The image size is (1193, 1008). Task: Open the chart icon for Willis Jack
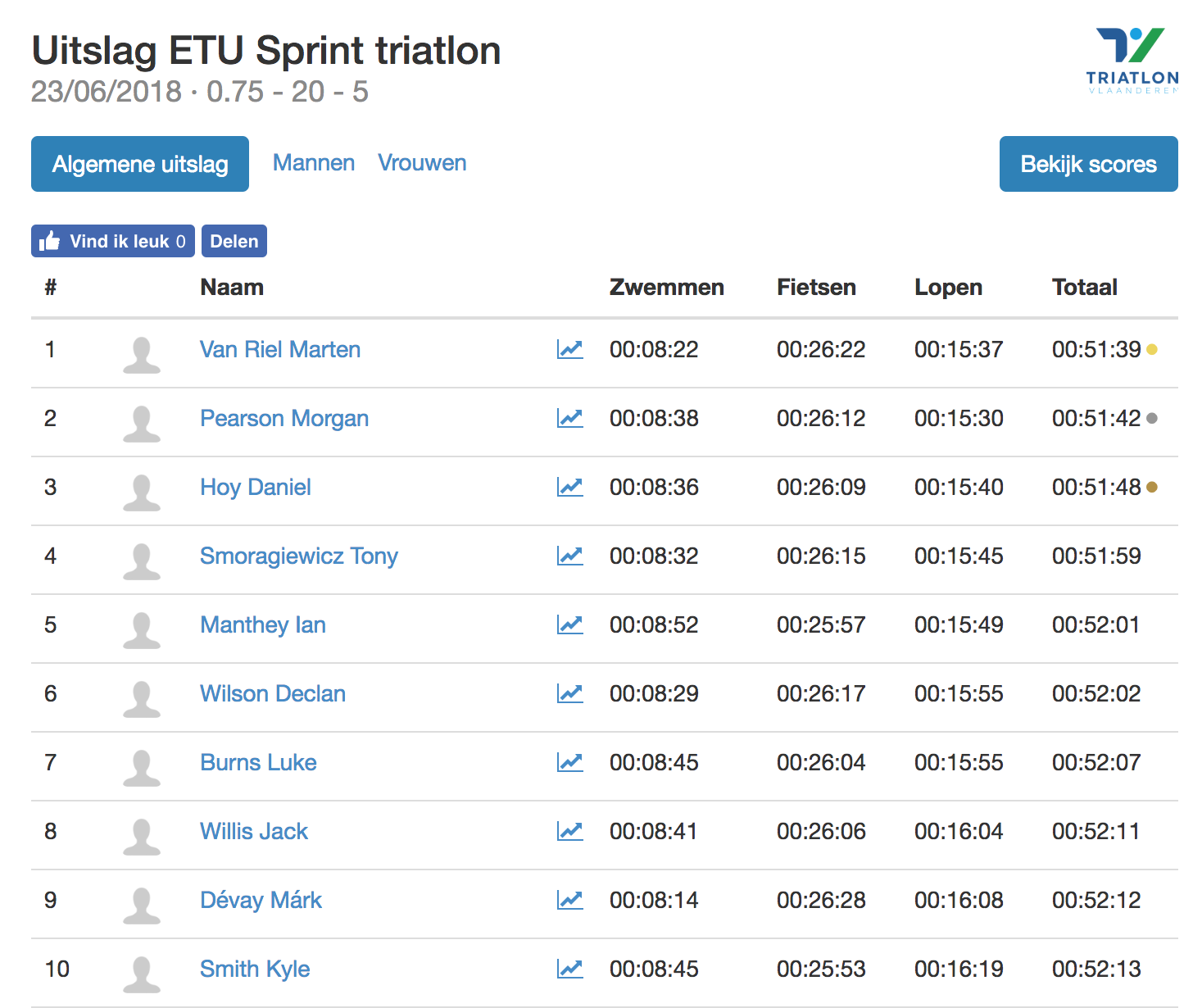pos(569,832)
